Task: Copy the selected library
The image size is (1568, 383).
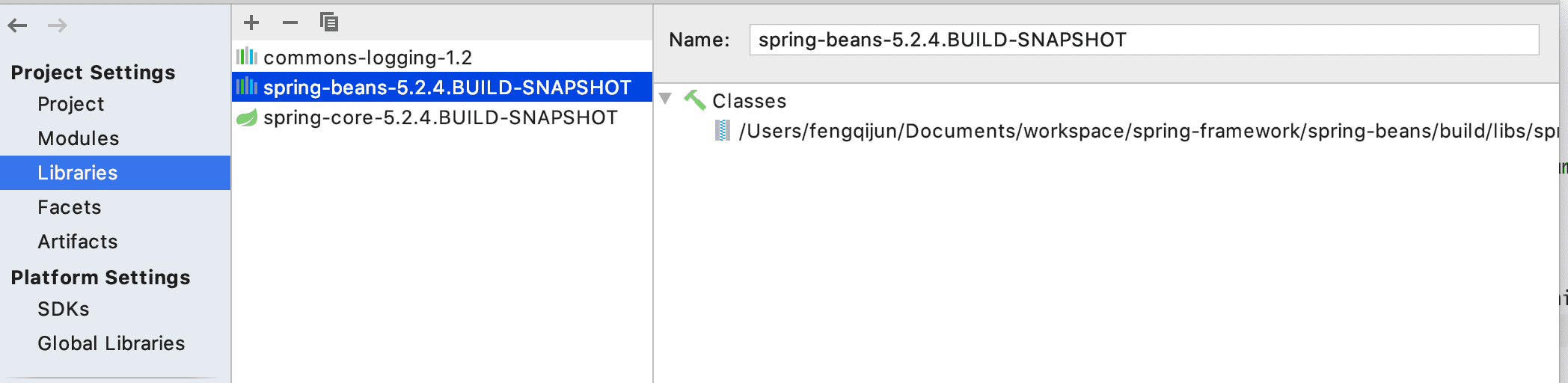Action: [x=329, y=22]
